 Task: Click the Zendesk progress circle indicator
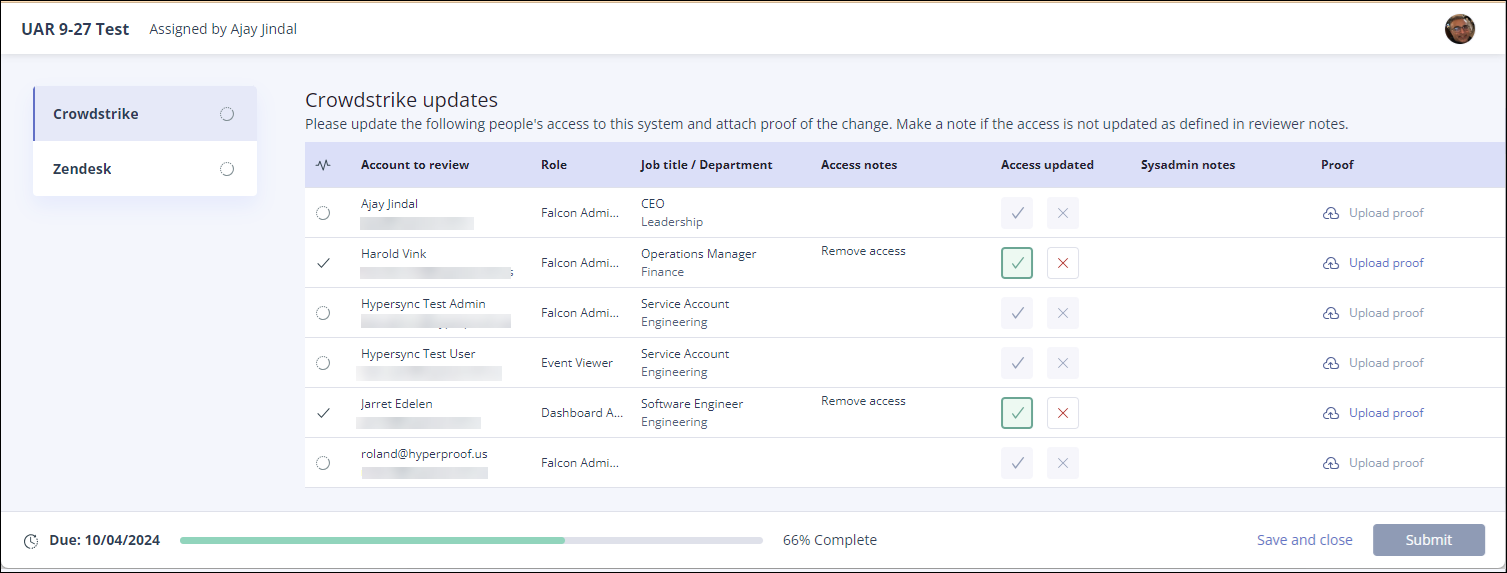pos(227,169)
